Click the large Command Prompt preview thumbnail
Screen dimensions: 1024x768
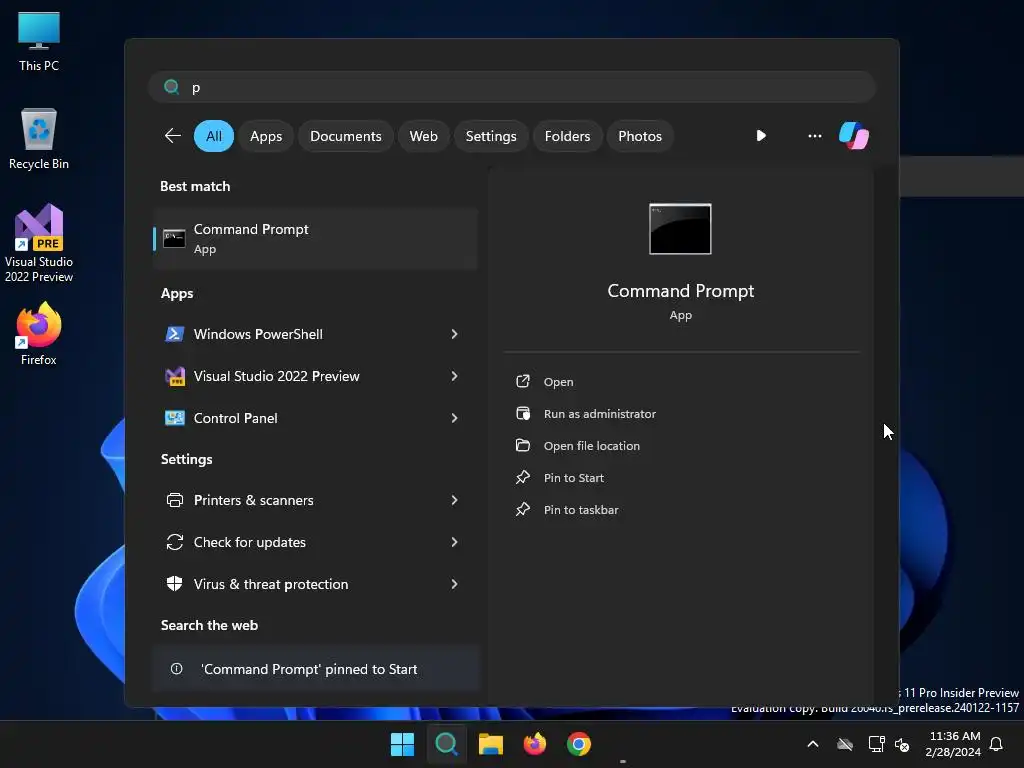point(680,229)
